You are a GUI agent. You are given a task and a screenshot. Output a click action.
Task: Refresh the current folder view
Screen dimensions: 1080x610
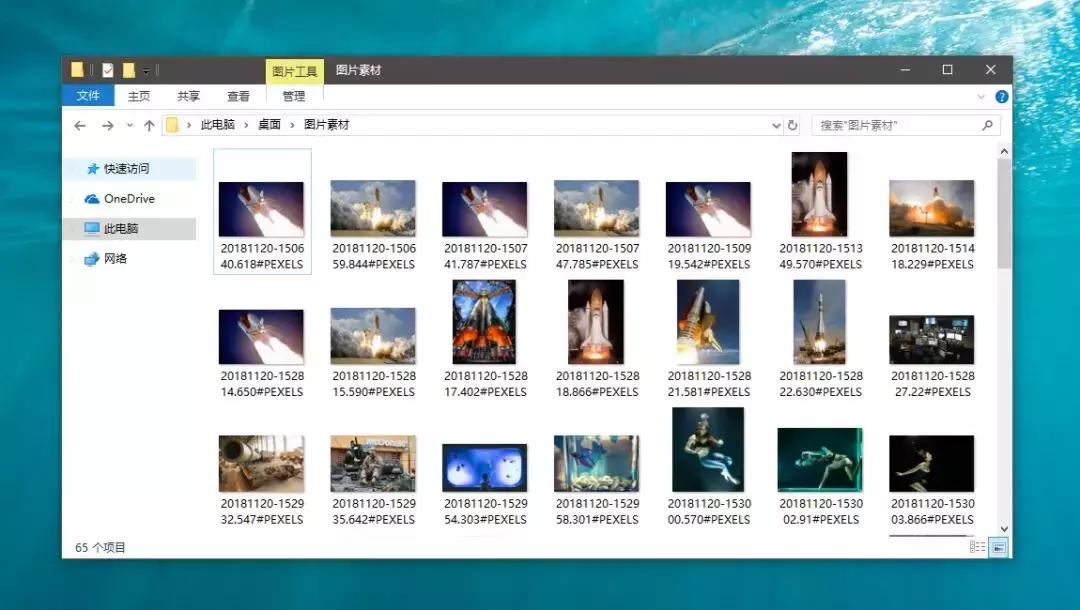(x=793, y=126)
